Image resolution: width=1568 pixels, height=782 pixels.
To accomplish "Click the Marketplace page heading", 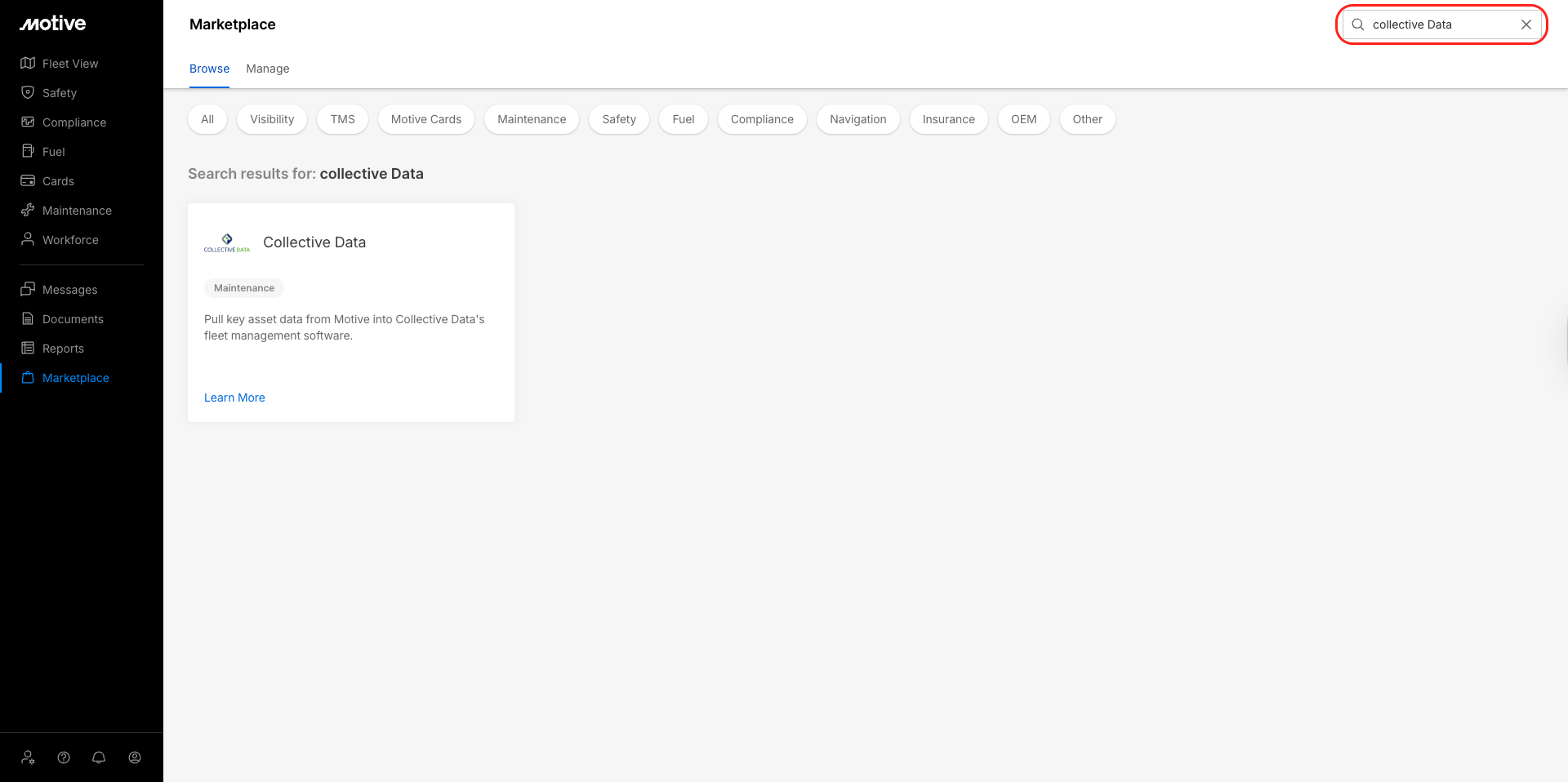I will click(233, 24).
